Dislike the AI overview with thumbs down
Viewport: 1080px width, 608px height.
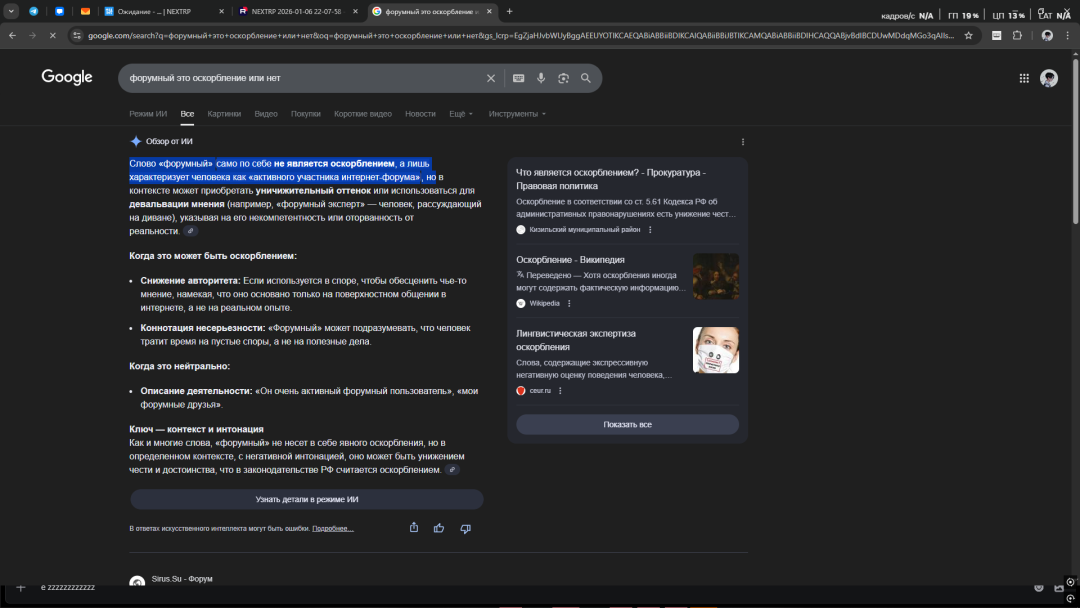pos(465,528)
